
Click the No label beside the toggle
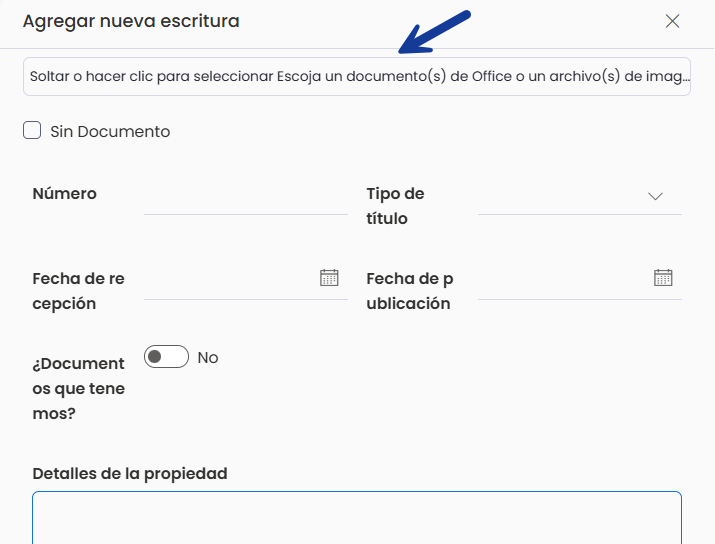click(x=208, y=358)
